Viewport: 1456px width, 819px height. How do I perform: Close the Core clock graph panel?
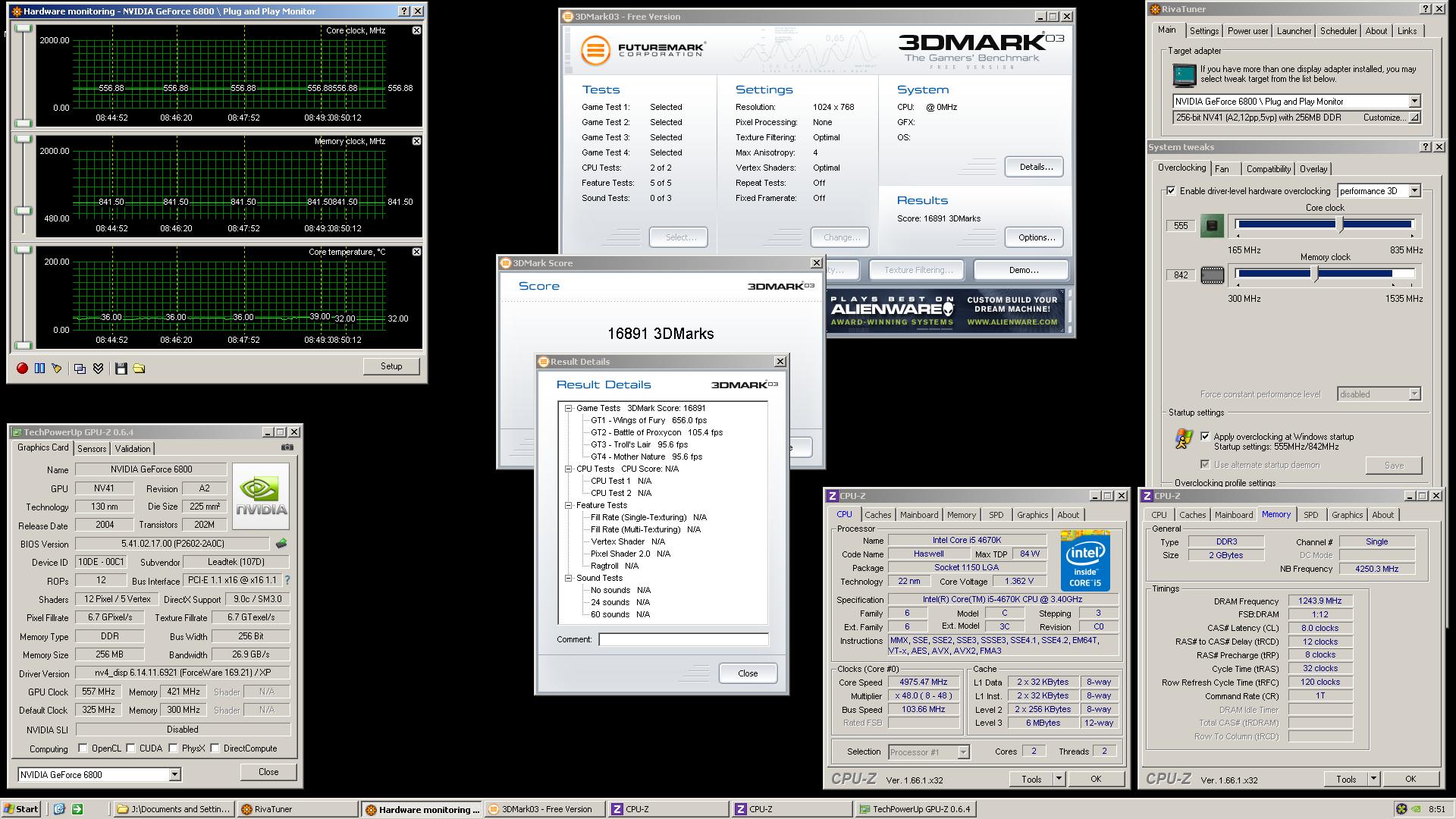(416, 30)
